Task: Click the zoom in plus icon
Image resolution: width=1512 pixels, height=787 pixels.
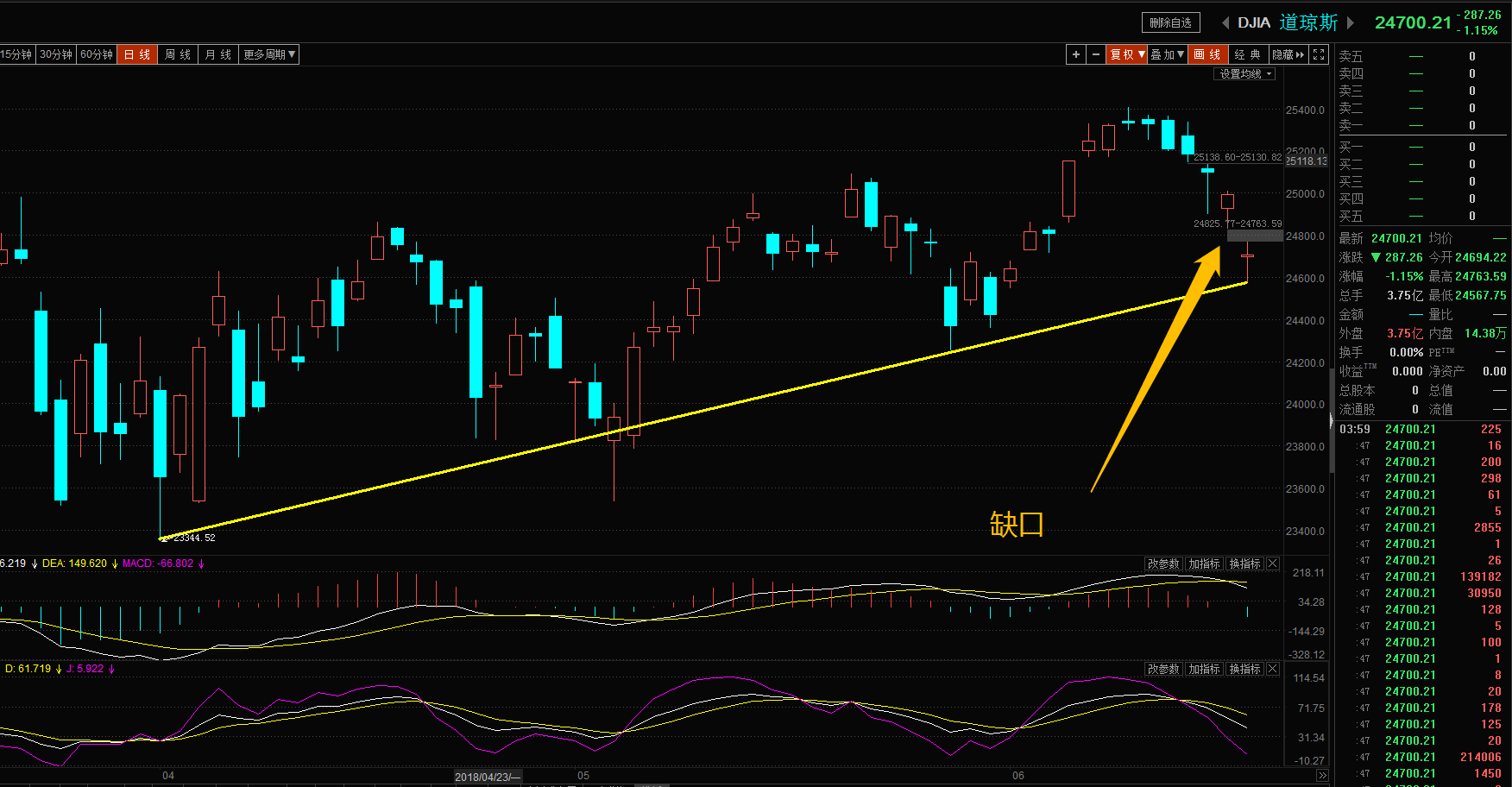Action: click(1075, 54)
